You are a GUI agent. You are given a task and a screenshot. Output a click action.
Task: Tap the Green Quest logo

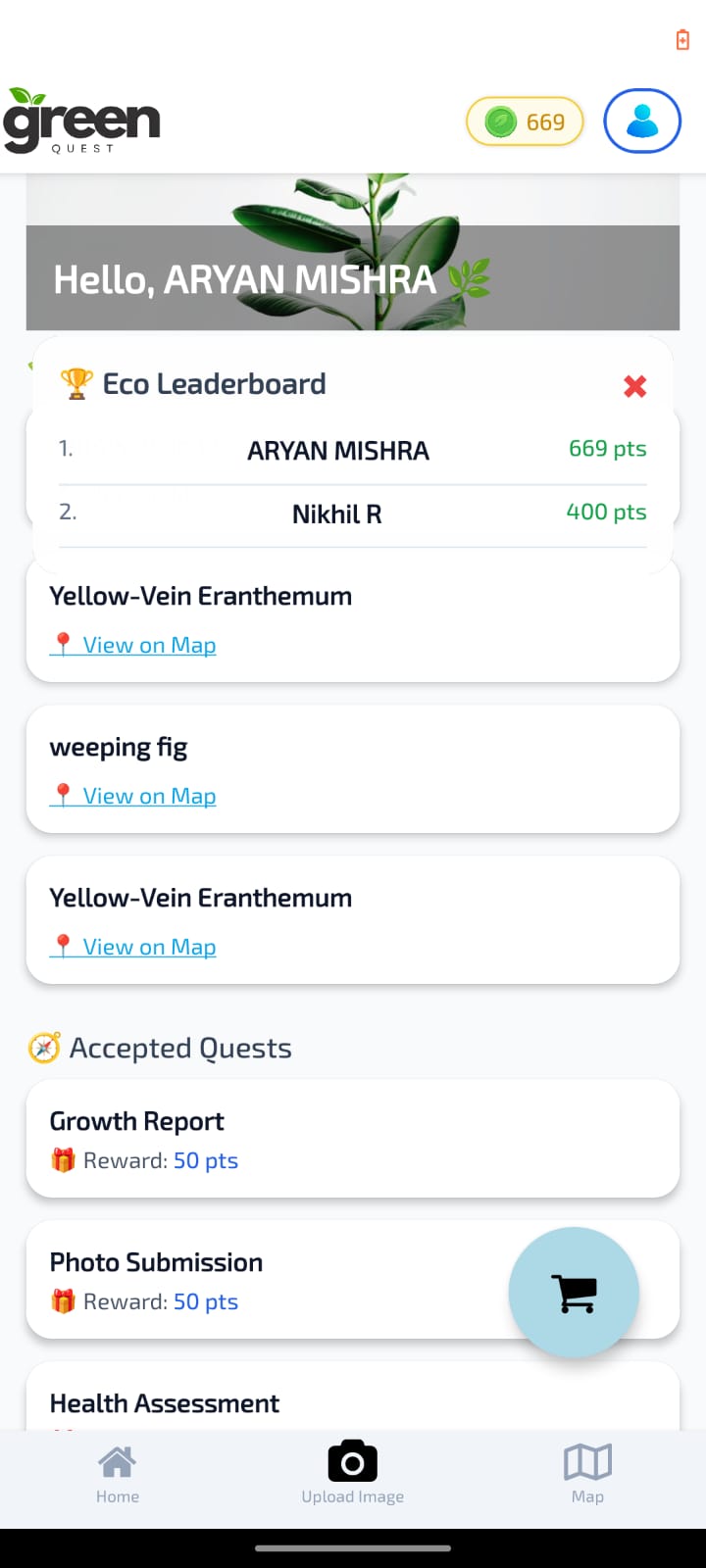pyautogui.click(x=81, y=122)
